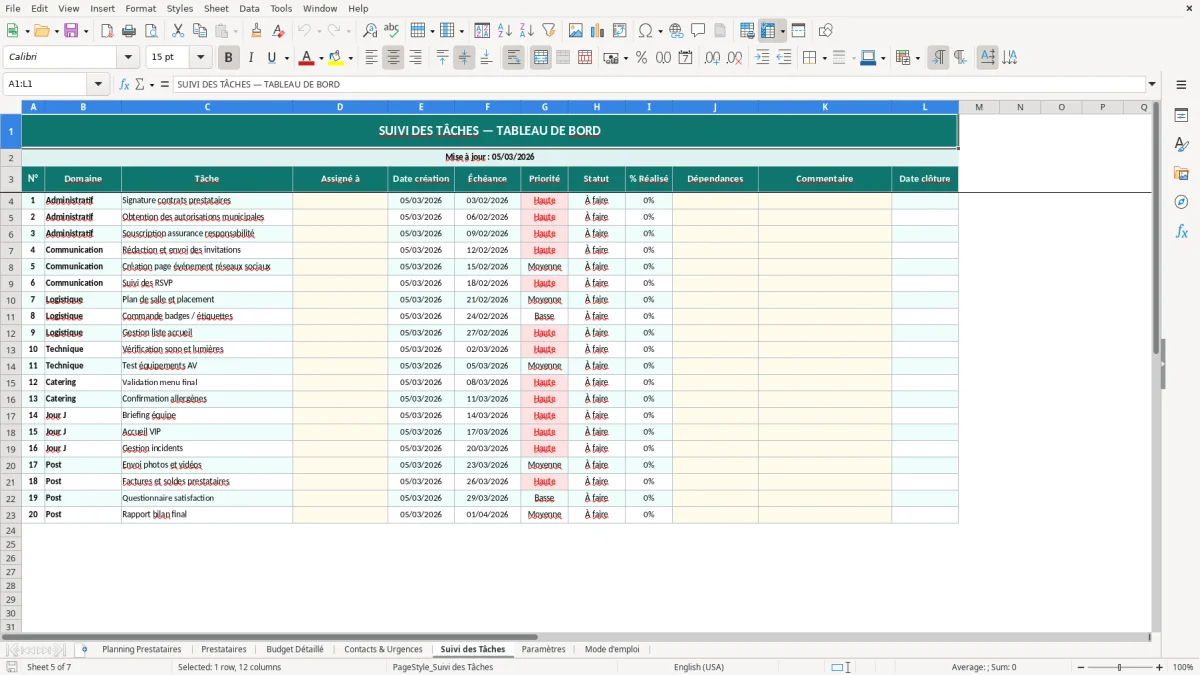Click the Clear Direct Formatting icon
Image resolution: width=1200 pixels, height=675 pixels.
(x=278, y=31)
